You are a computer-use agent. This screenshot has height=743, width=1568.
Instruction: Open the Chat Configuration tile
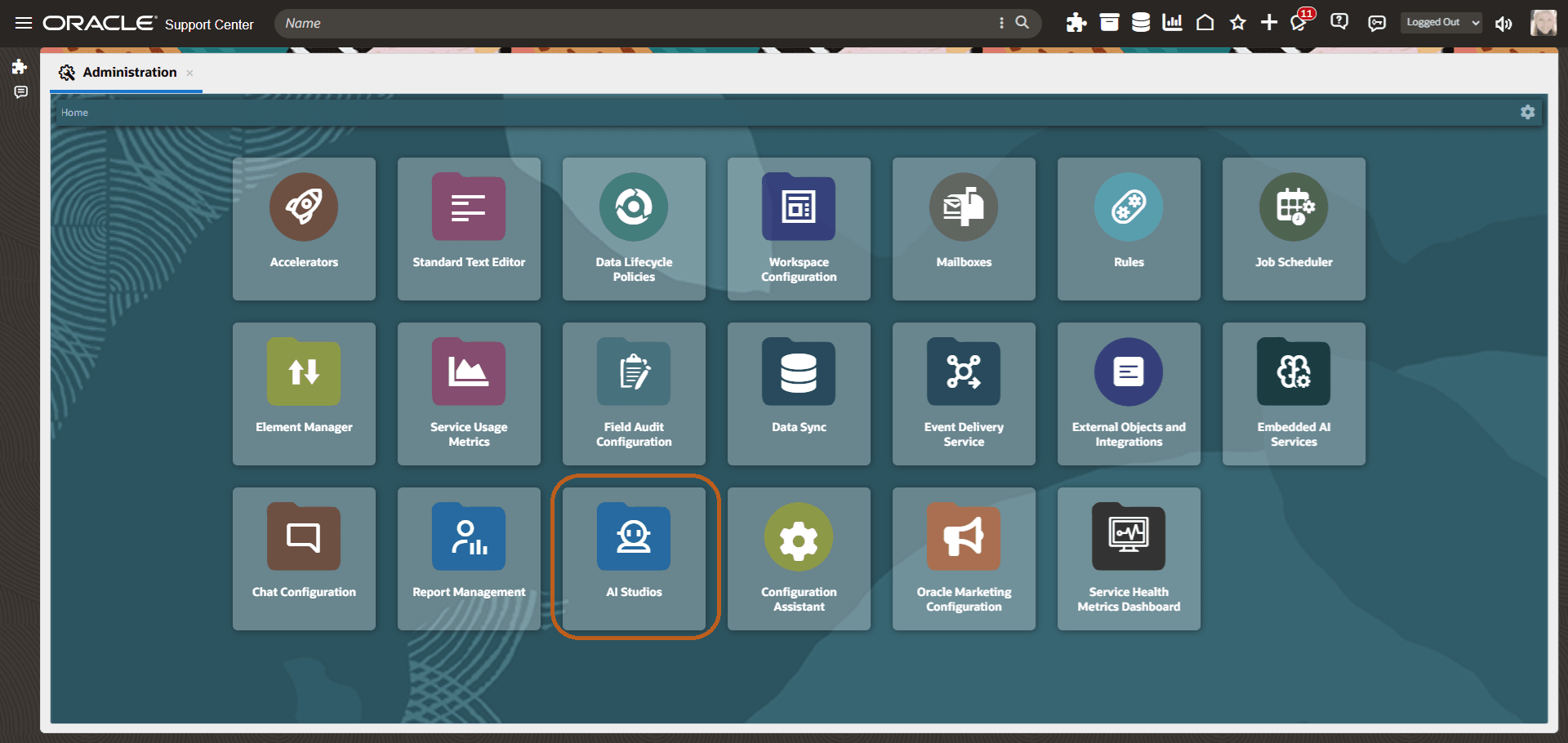(304, 558)
